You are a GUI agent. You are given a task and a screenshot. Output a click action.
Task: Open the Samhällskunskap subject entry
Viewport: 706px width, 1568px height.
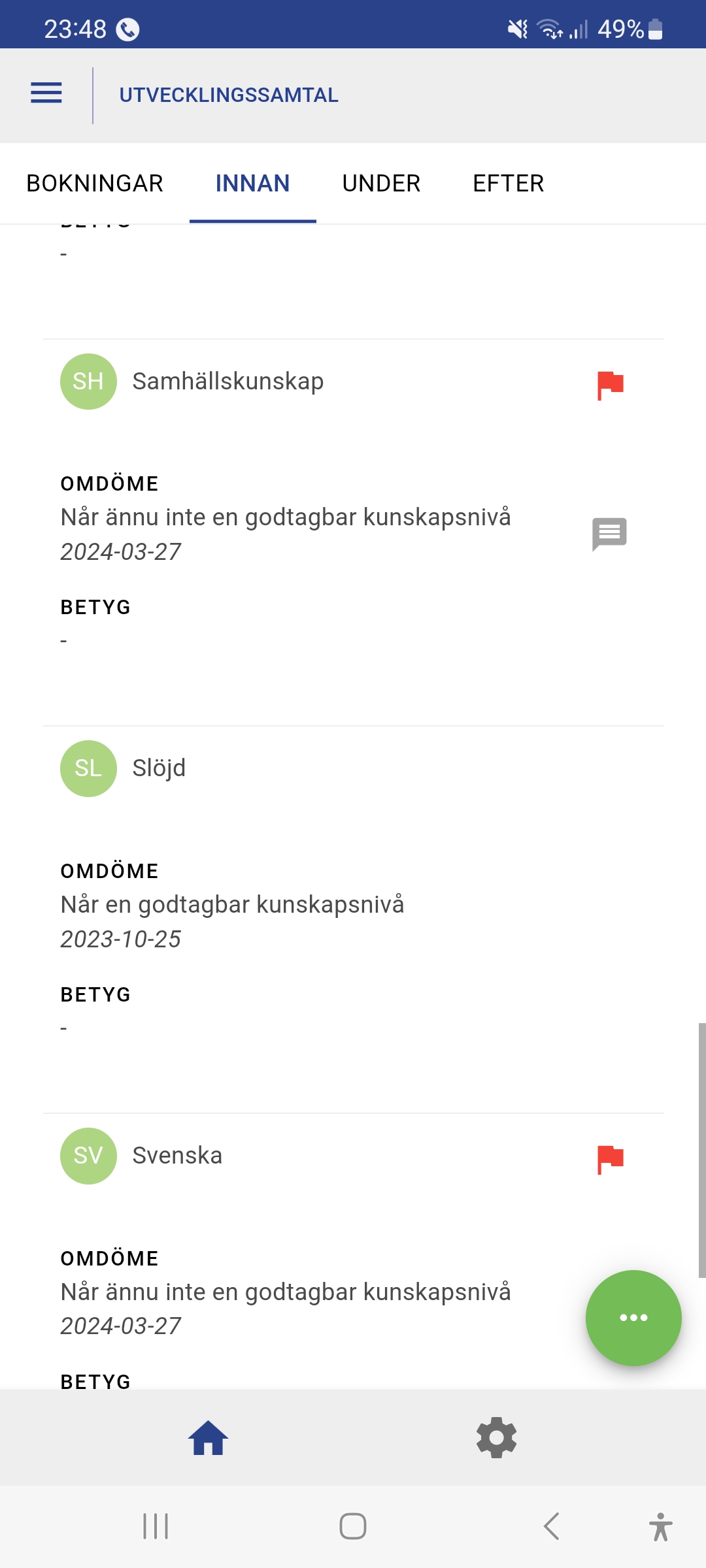pyautogui.click(x=227, y=382)
